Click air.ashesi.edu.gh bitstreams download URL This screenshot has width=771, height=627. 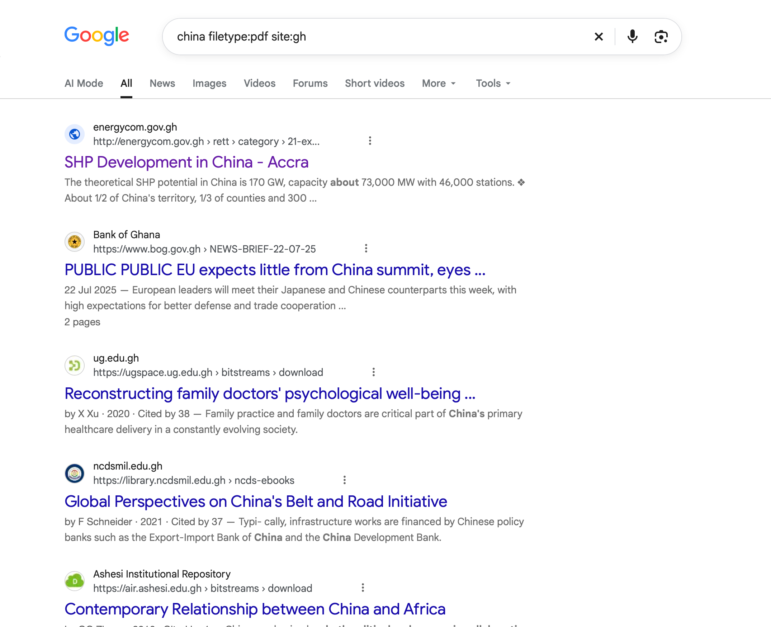click(x=203, y=588)
